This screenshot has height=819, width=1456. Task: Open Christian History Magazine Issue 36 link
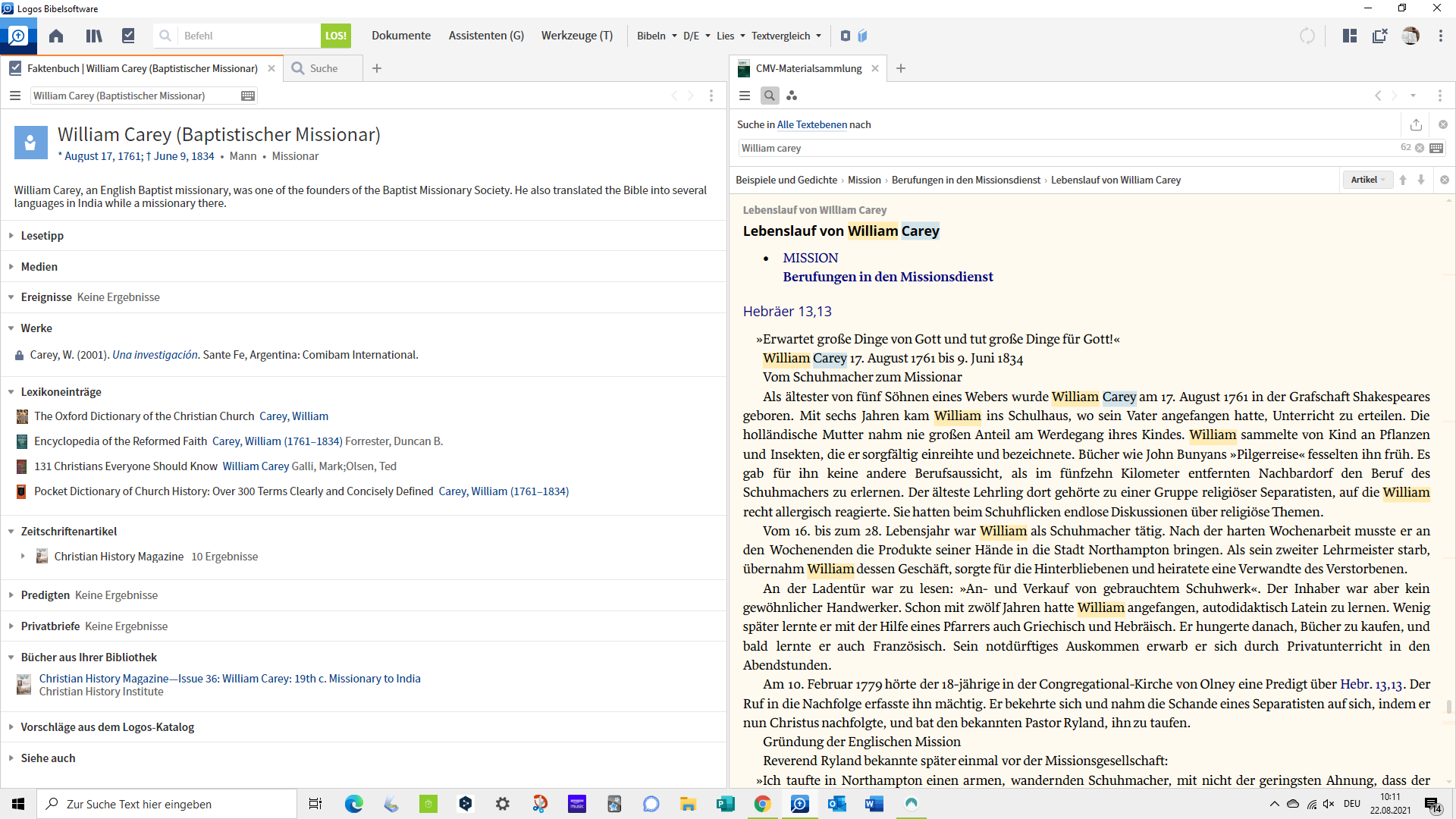230,679
